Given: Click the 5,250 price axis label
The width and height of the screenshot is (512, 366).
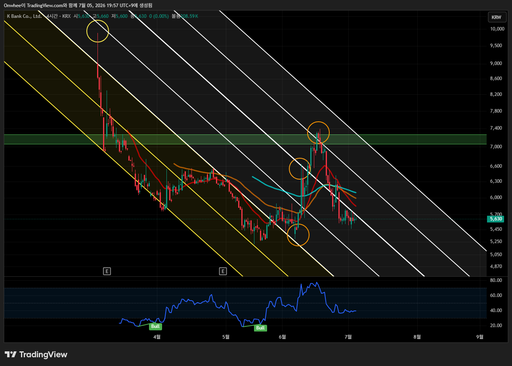Looking at the screenshot, I should [496, 241].
